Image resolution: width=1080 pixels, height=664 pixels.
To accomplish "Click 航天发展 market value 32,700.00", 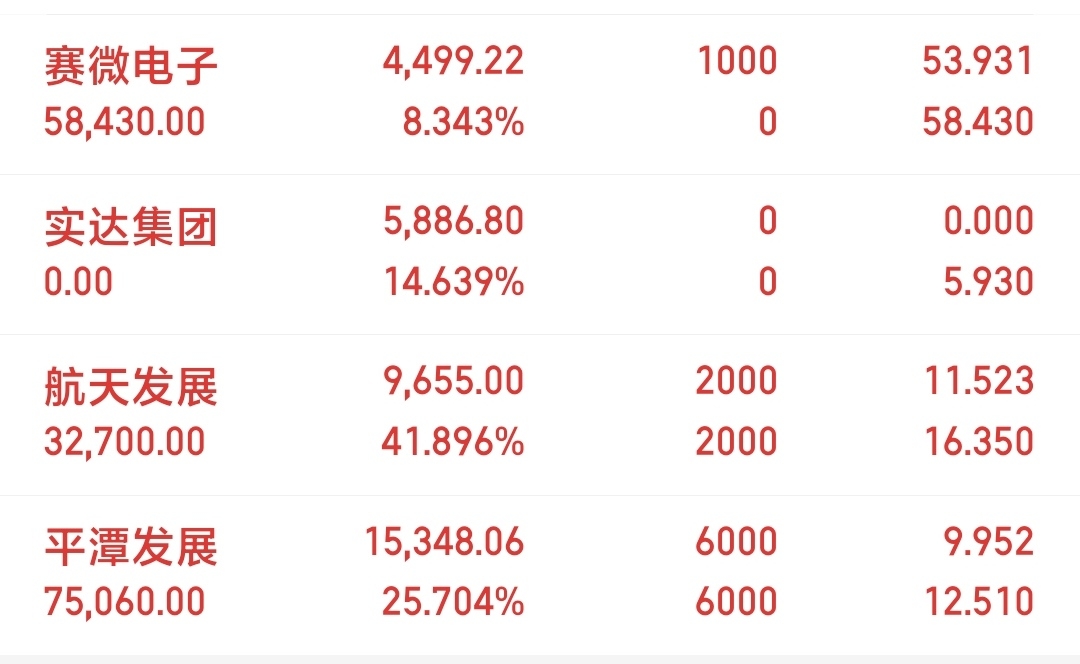I will [124, 441].
